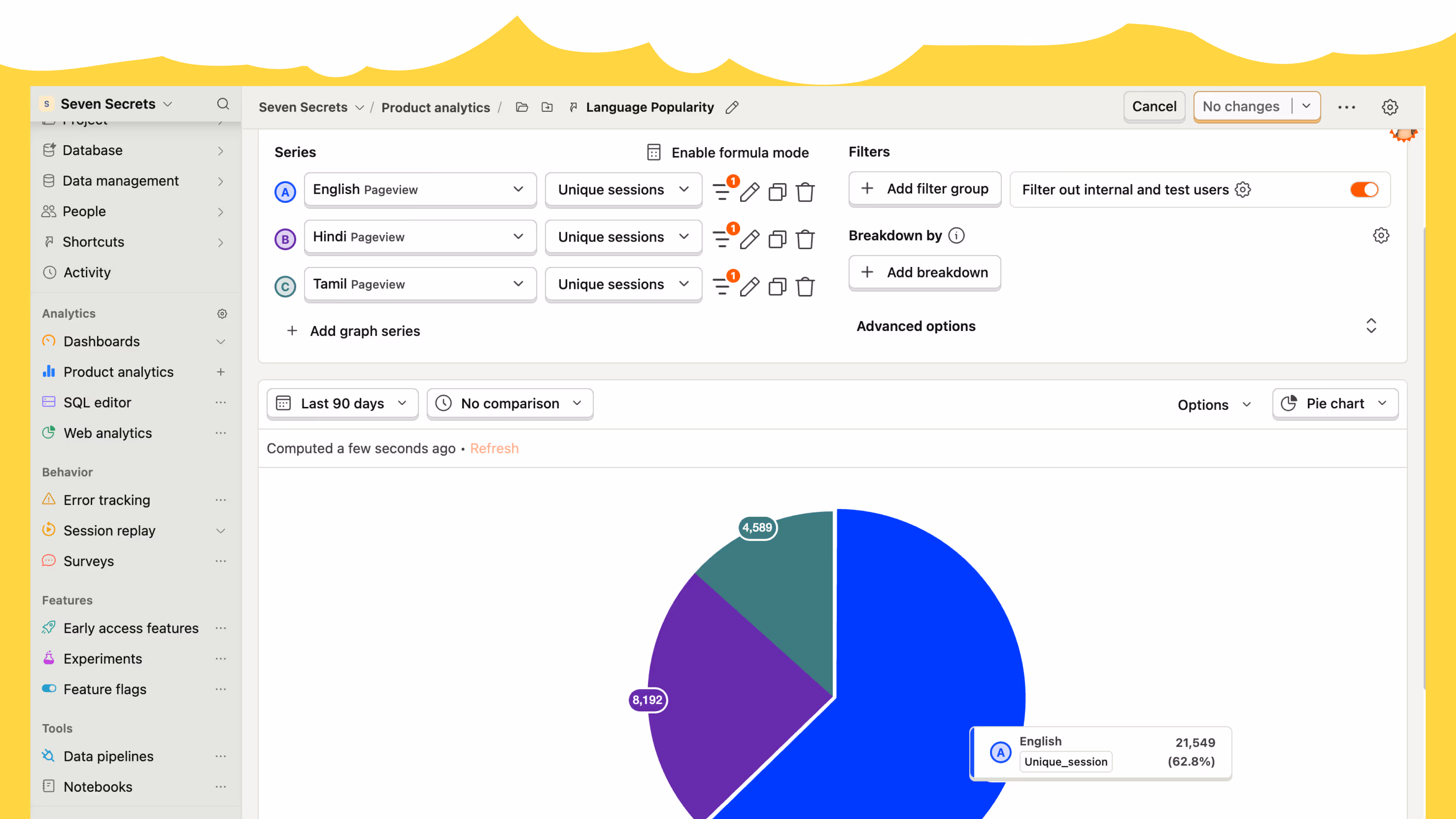Open the Tamil Pageview event dropdown

420,284
